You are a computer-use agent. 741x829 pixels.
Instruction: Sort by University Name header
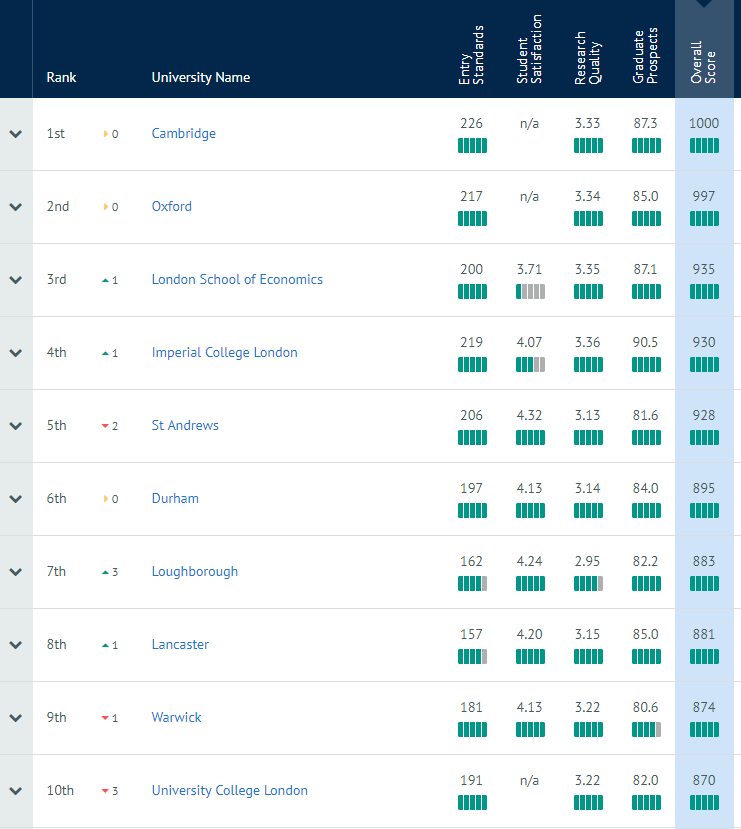201,77
